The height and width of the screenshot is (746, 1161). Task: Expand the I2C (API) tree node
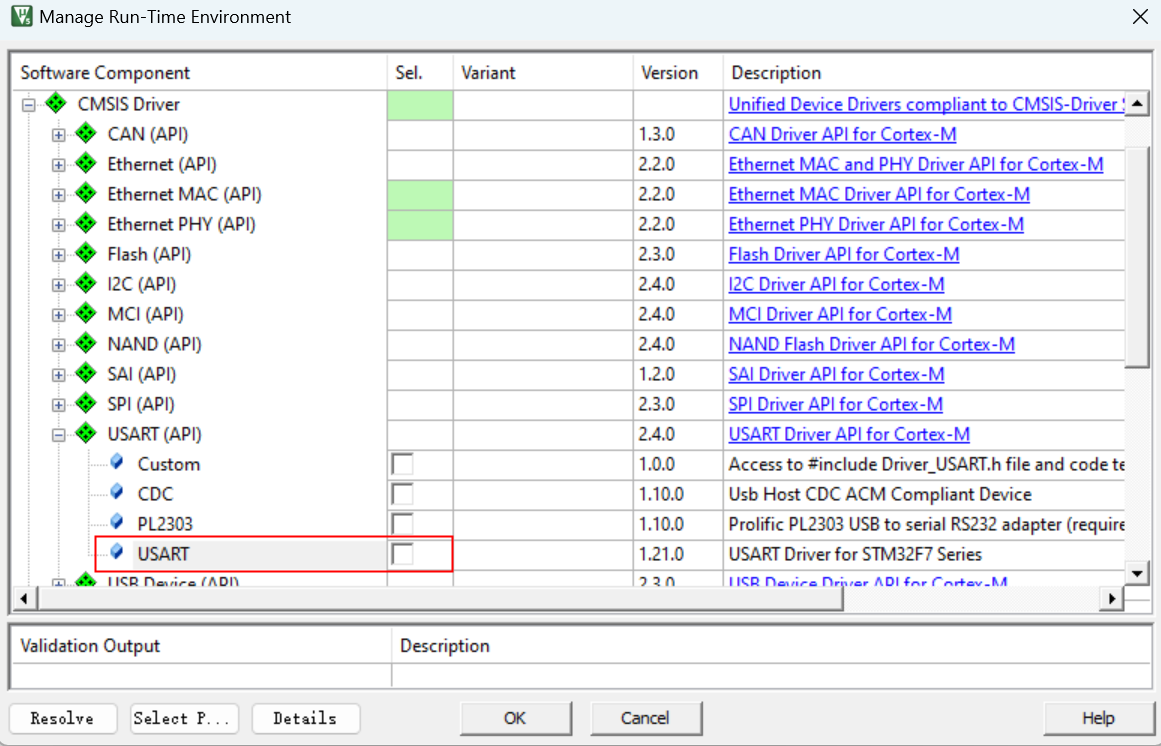click(x=59, y=285)
